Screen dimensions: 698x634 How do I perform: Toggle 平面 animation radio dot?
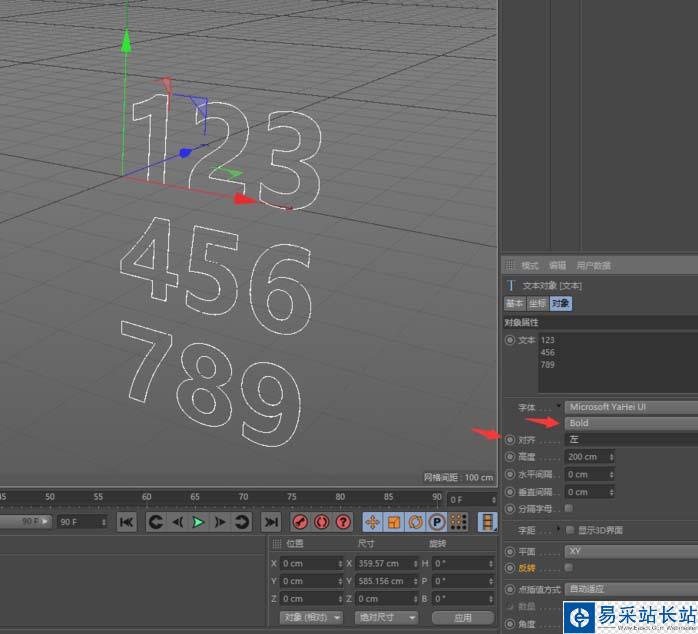510,552
